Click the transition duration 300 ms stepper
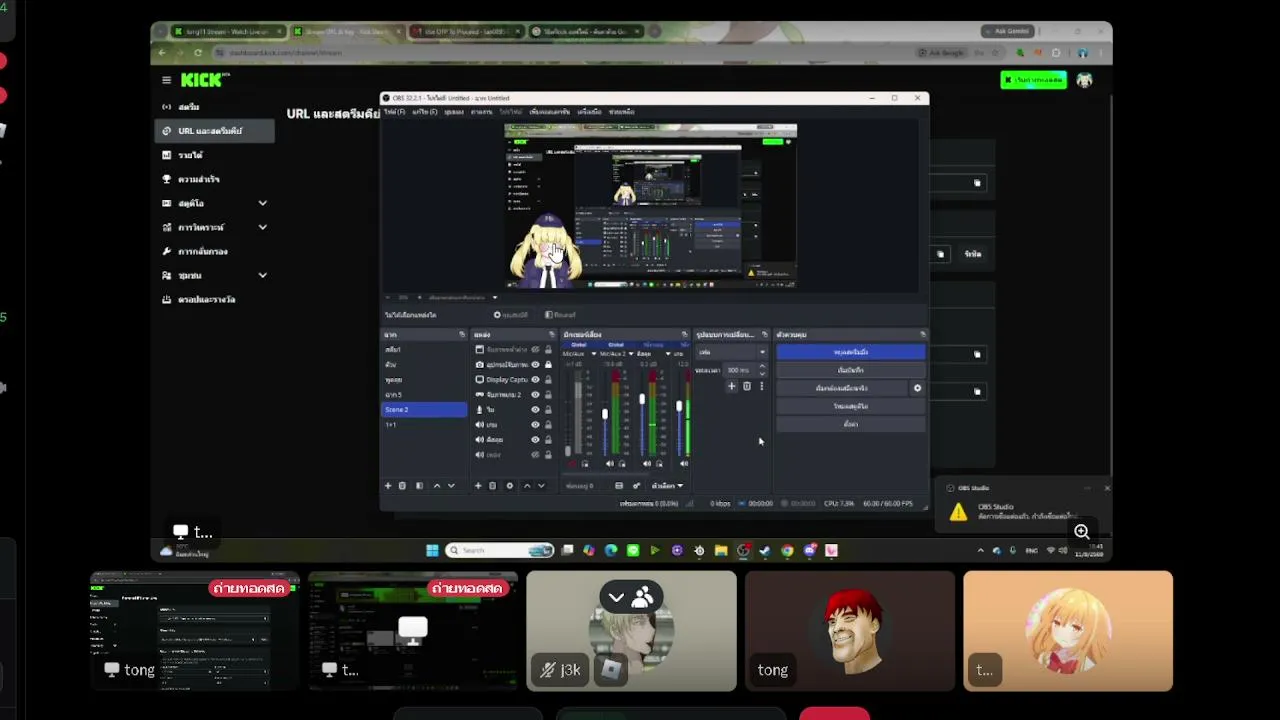 click(x=762, y=370)
